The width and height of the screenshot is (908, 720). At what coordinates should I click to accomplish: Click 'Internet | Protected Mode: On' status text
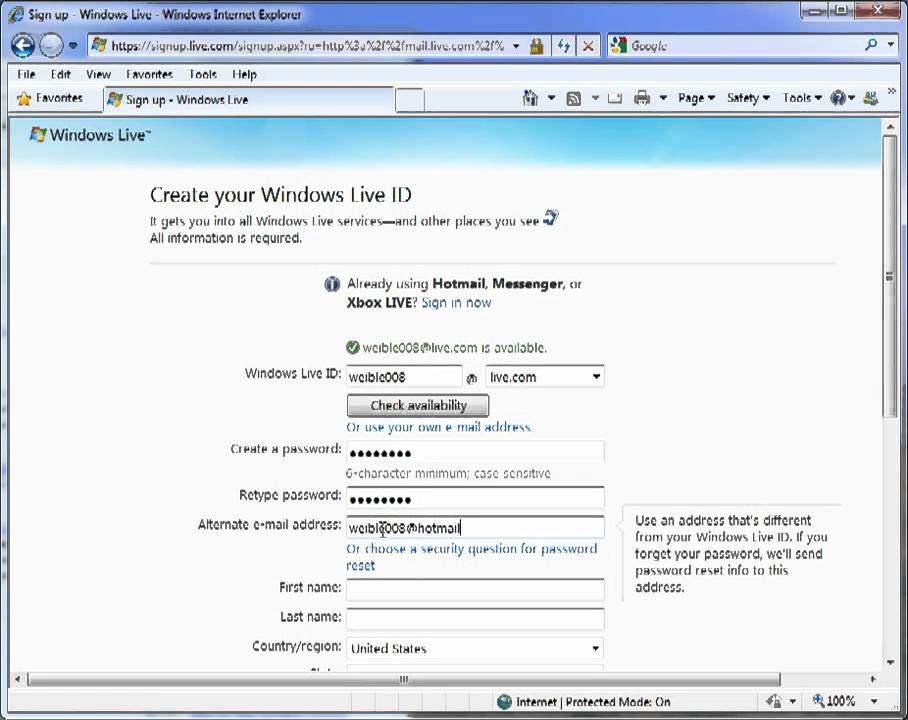593,702
